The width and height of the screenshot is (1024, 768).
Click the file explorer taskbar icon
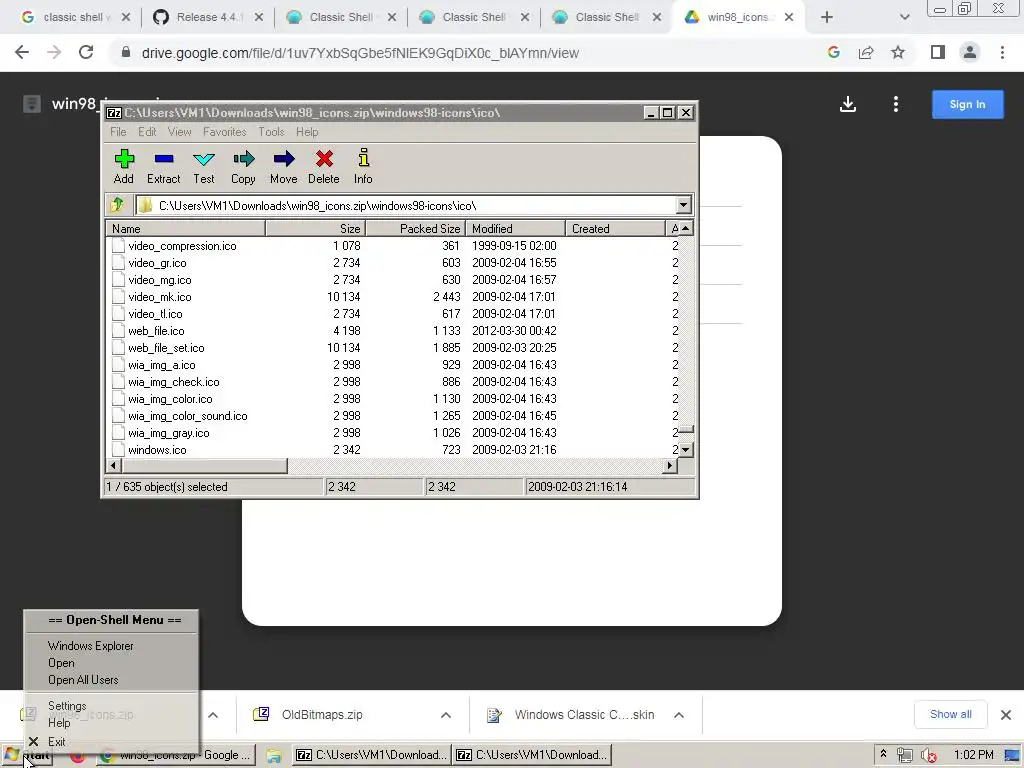point(274,756)
